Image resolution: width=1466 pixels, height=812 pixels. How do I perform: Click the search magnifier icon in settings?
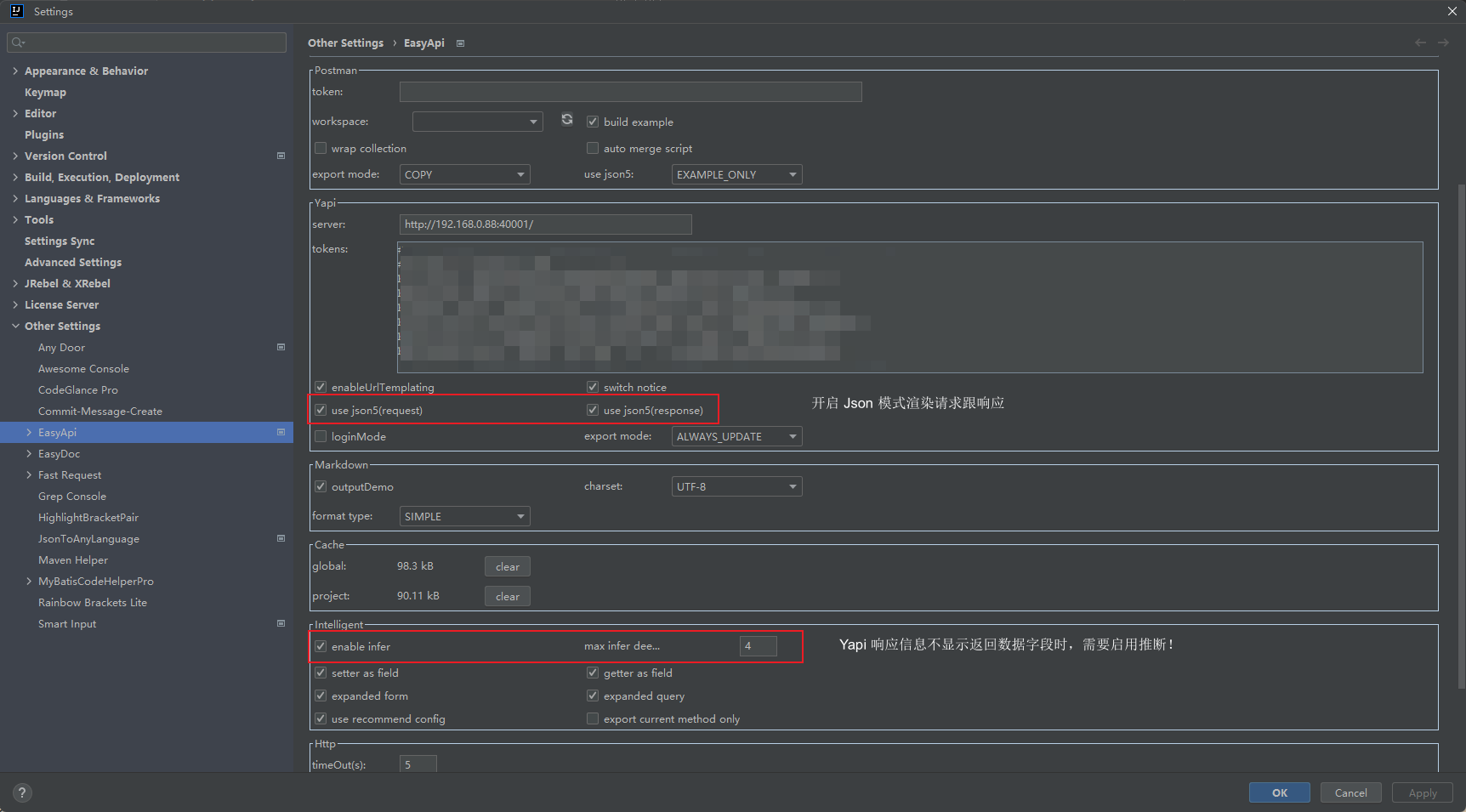coord(18,43)
